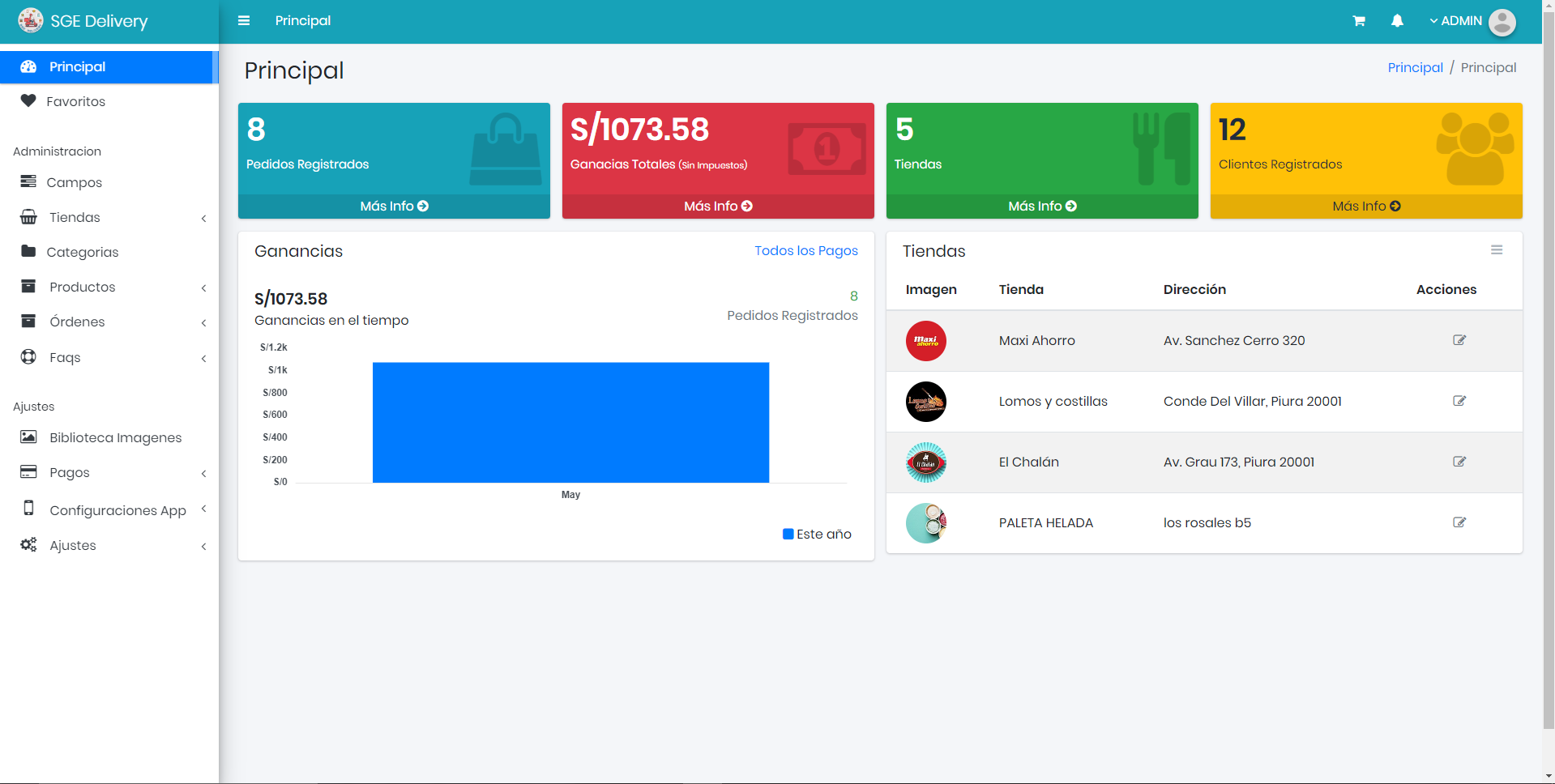Click the 'Todos los Pagos' link

tap(805, 251)
